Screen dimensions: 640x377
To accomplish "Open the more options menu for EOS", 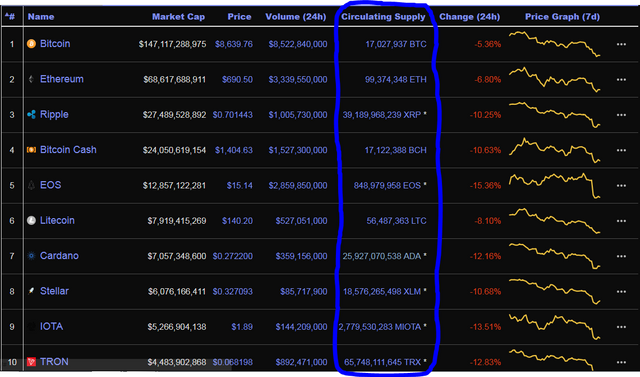I will (x=621, y=186).
